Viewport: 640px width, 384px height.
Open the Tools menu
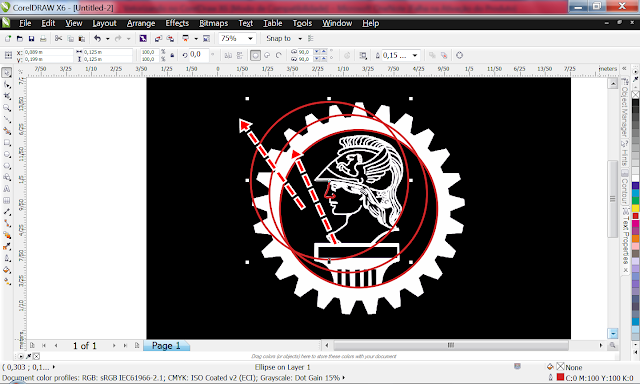[302, 23]
